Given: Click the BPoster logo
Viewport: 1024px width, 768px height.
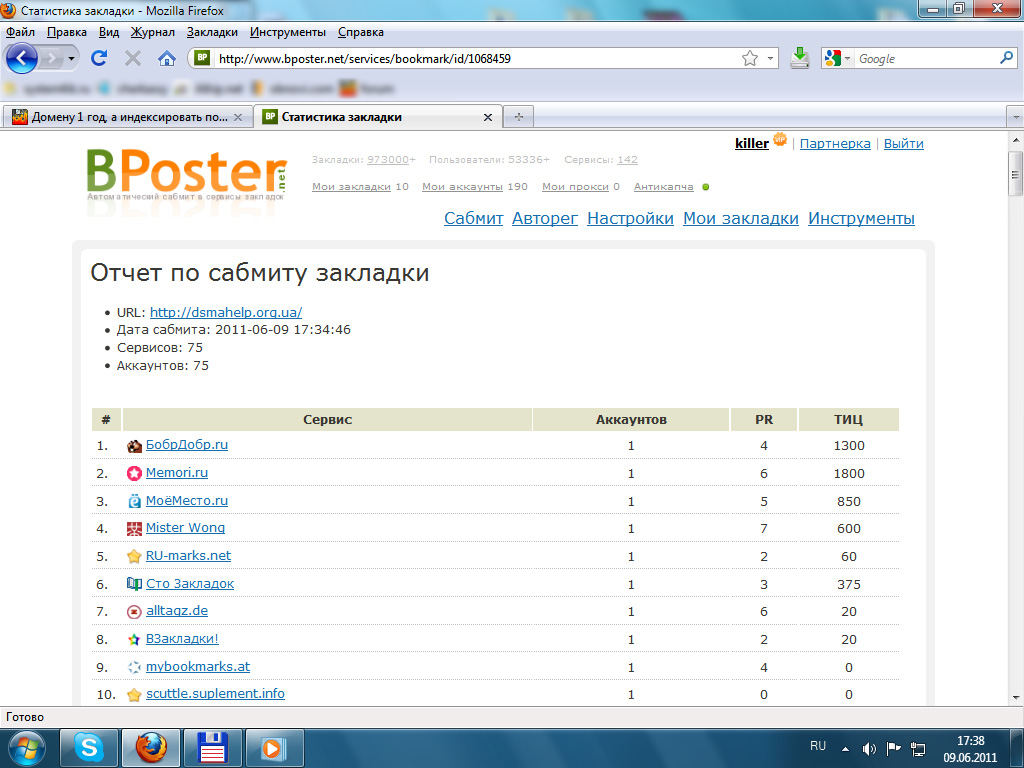Looking at the screenshot, I should point(187,175).
